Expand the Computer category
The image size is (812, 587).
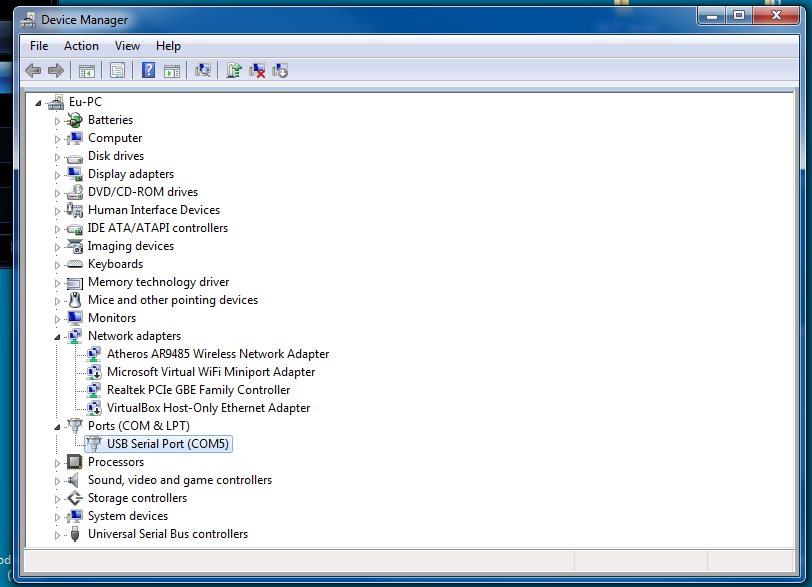click(x=57, y=139)
